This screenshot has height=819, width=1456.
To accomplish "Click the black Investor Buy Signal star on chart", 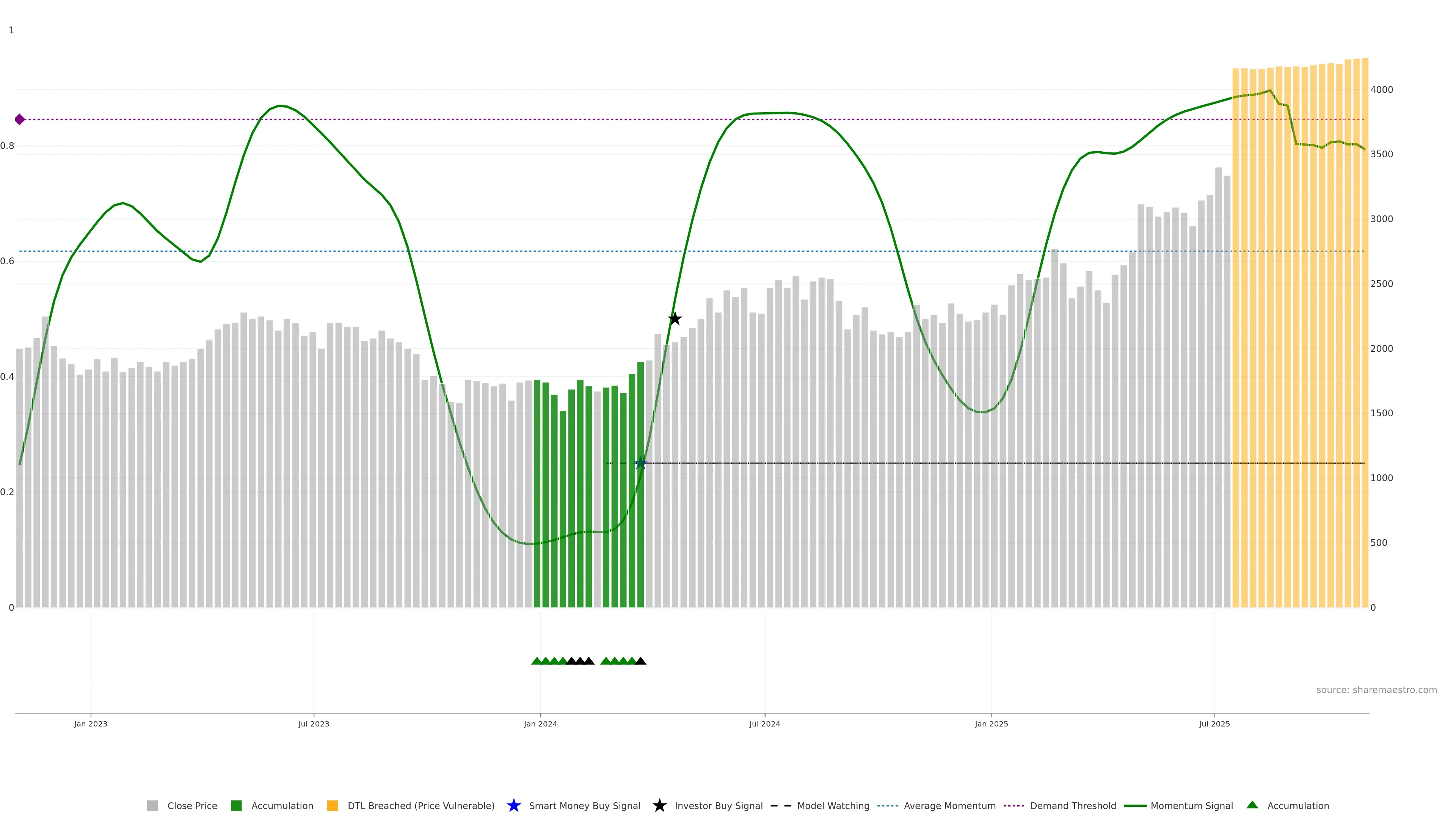I will pos(674,319).
